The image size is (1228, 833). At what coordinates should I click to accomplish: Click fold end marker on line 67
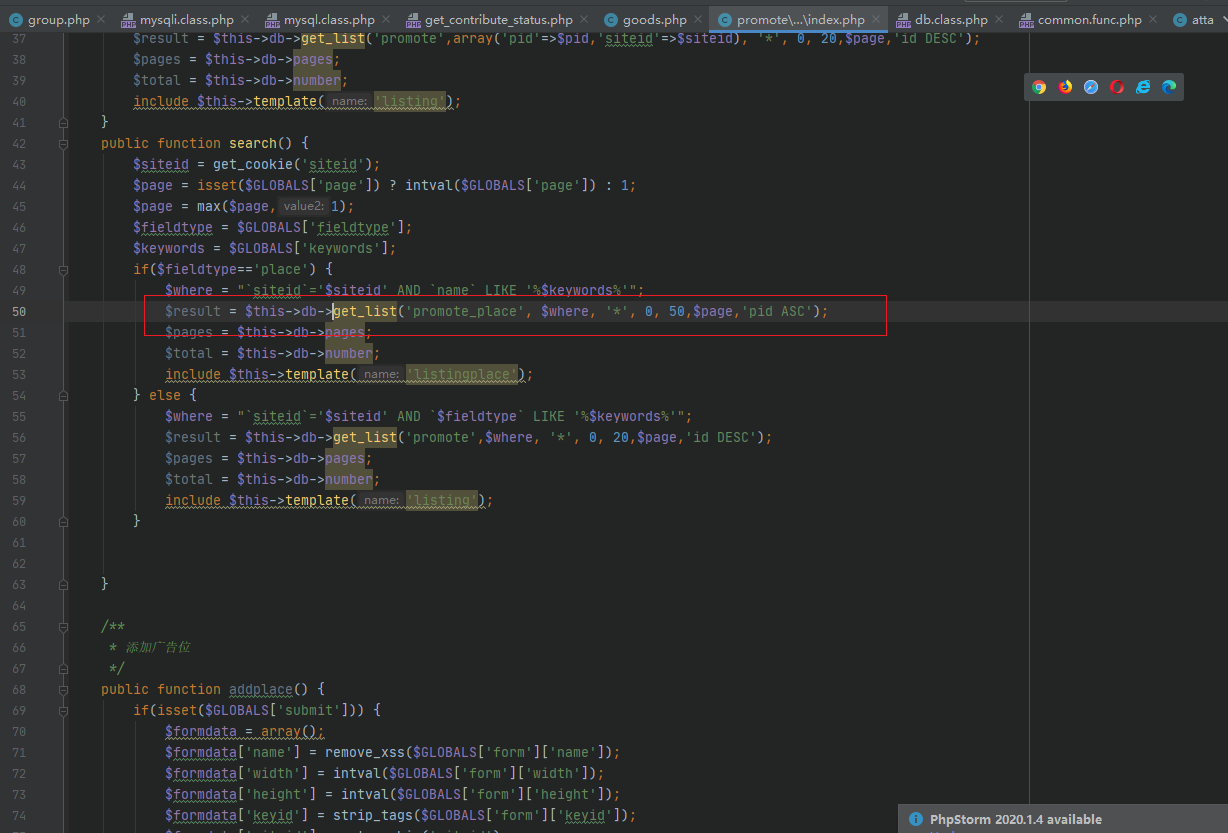pyautogui.click(x=64, y=668)
